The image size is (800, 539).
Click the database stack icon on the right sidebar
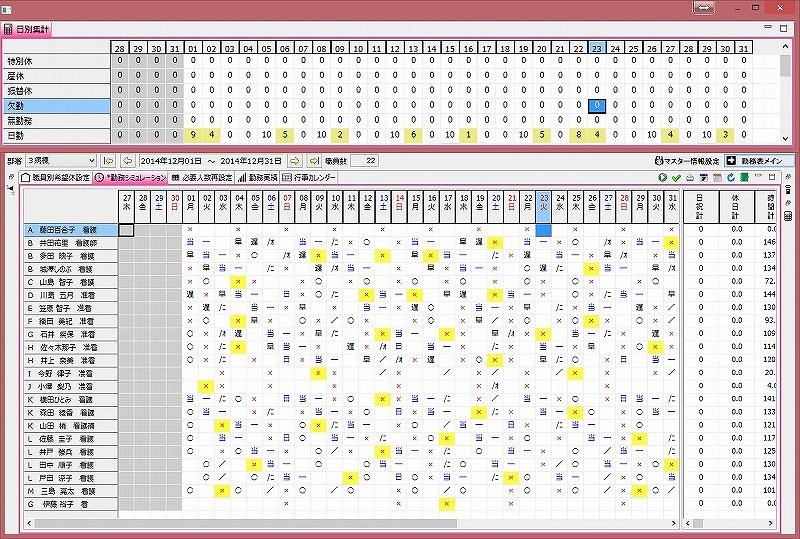788,190
